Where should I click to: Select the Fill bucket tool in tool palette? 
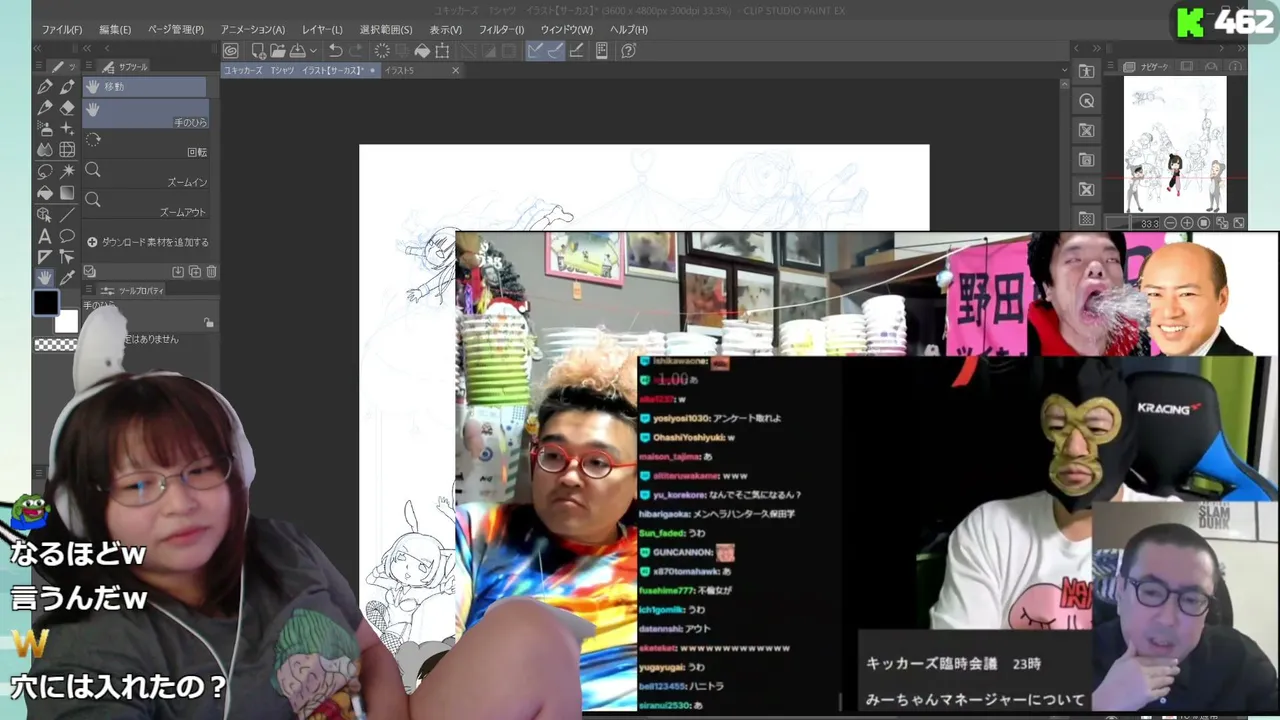point(45,193)
